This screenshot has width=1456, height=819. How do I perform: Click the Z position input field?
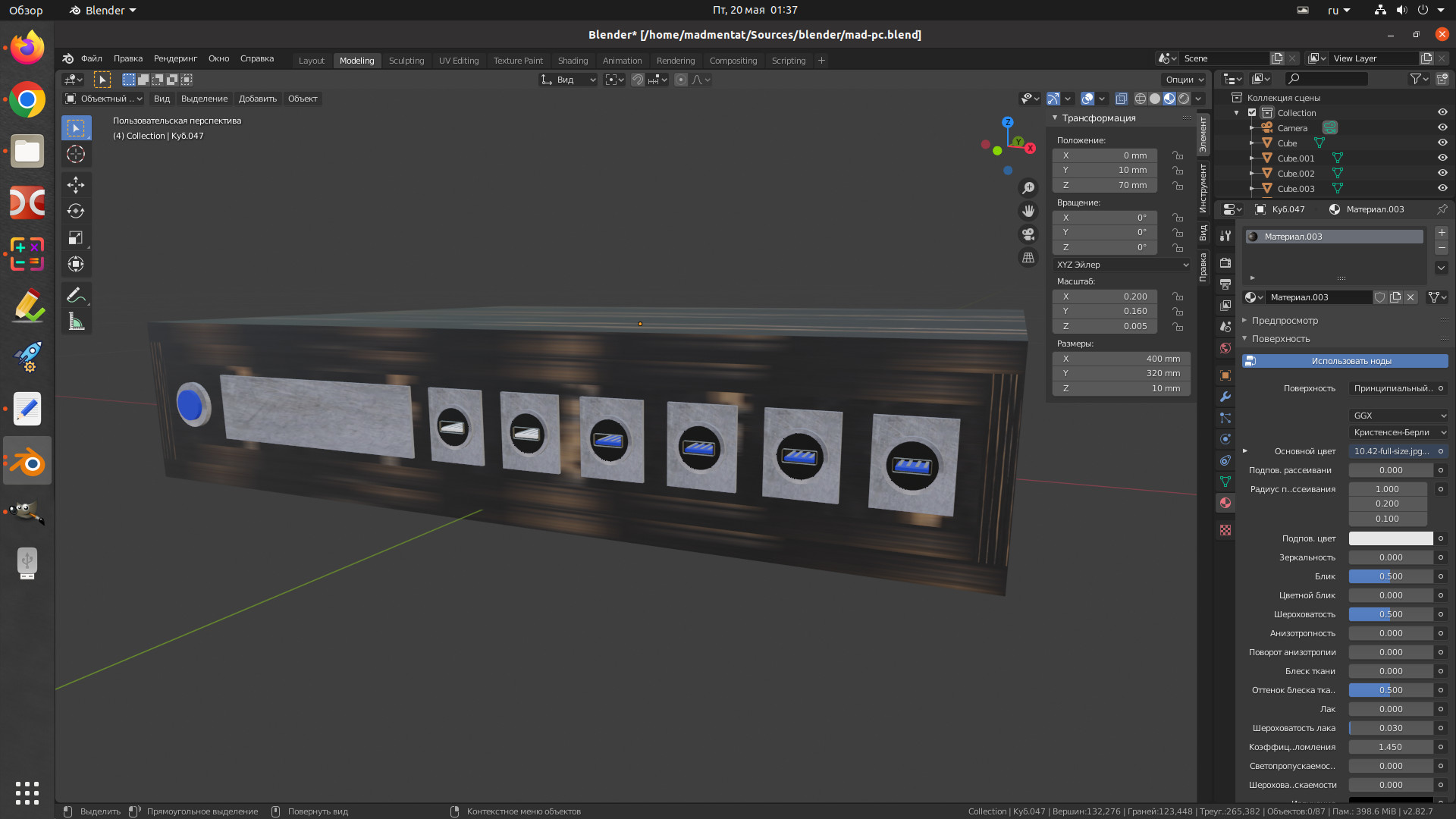pos(1112,185)
